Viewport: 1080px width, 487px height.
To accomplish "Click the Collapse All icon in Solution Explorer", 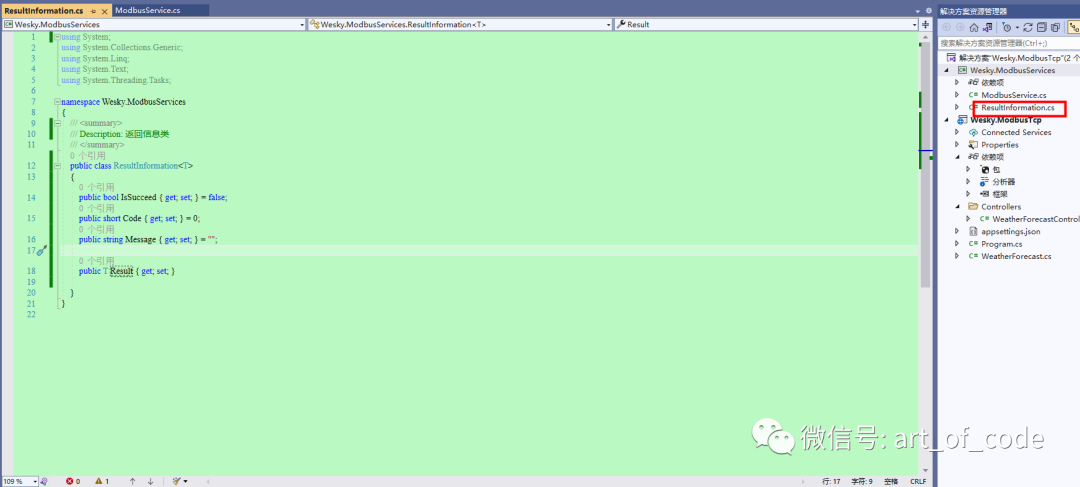I will pyautogui.click(x=1041, y=28).
